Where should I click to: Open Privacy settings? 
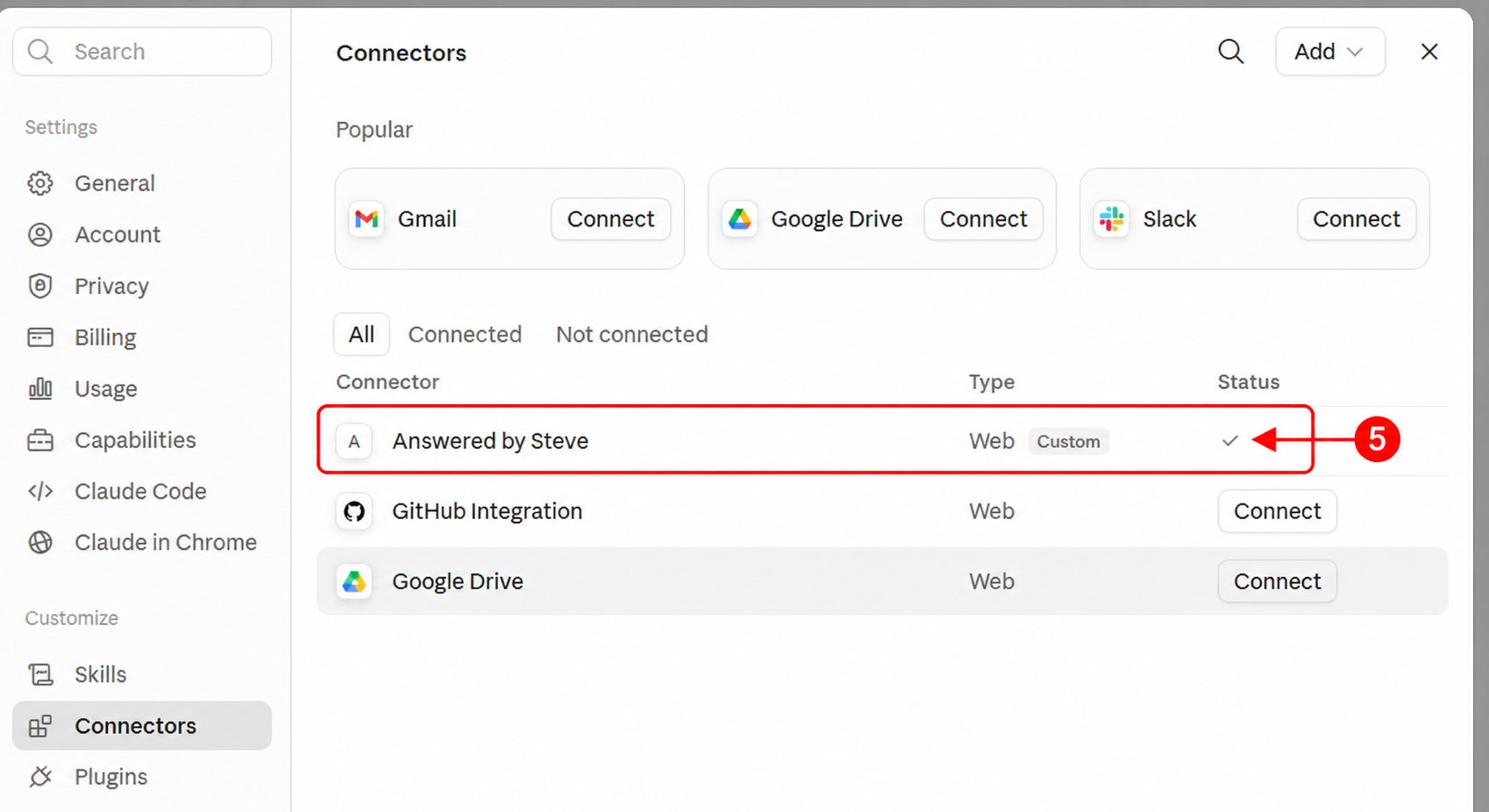point(142,286)
